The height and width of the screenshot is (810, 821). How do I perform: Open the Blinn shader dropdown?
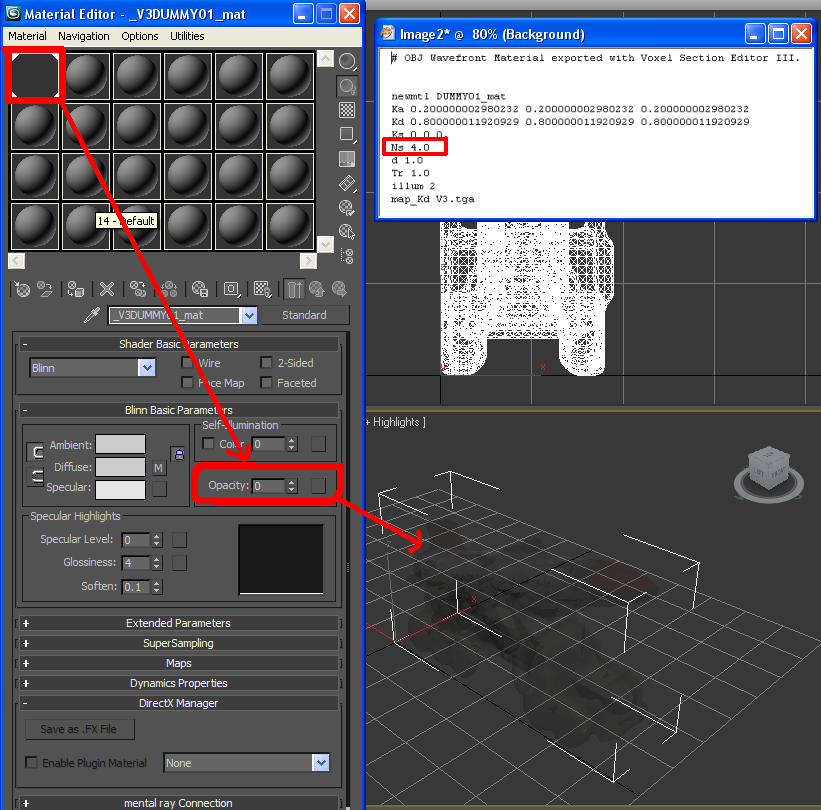pyautogui.click(x=147, y=368)
